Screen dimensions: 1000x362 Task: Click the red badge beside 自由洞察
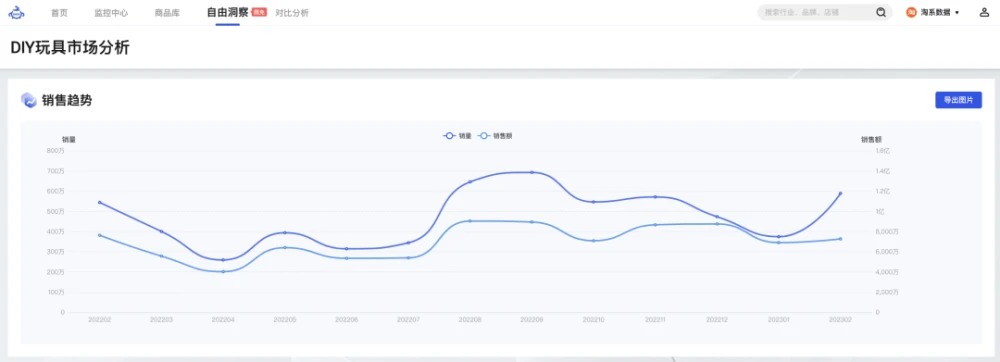click(x=259, y=11)
